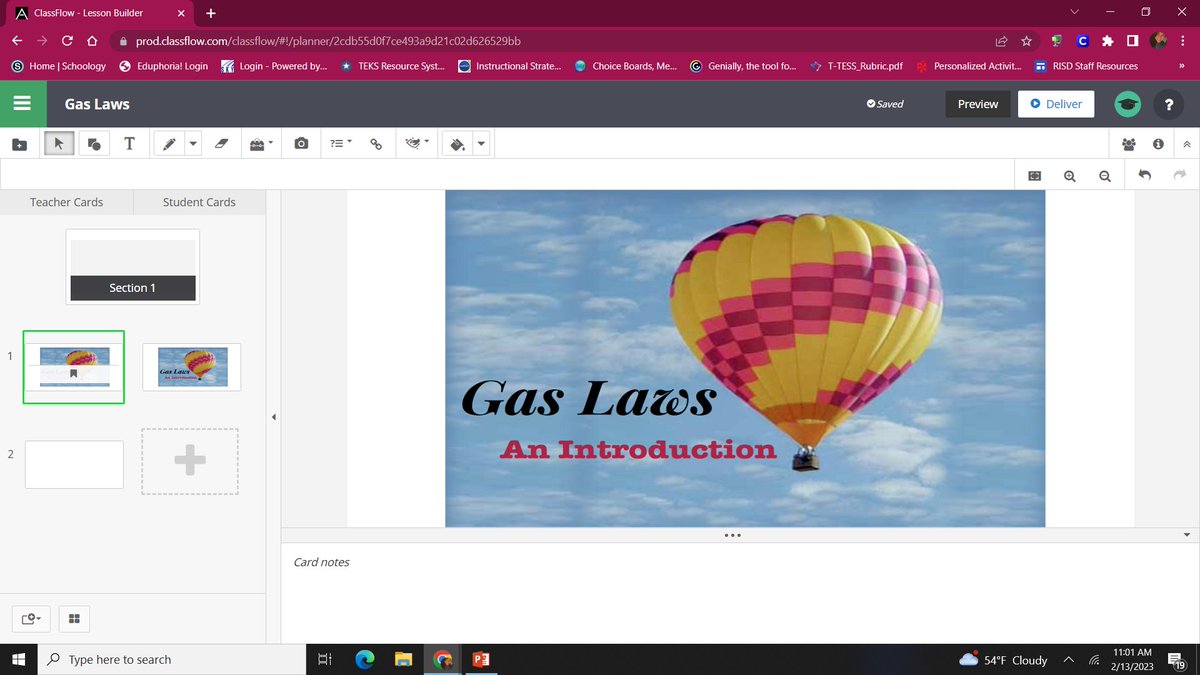Viewport: 1200px width, 675px height.
Task: Select the eraser tool
Action: [222, 144]
